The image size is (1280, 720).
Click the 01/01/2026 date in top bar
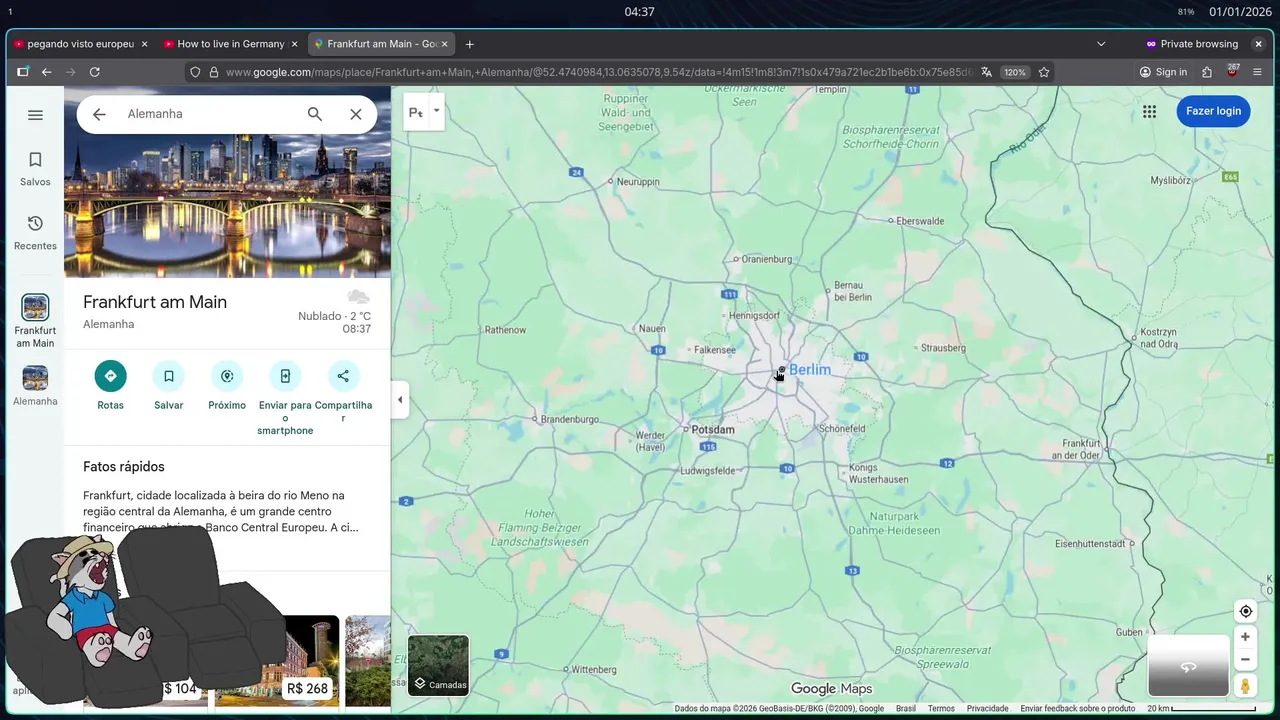click(x=1240, y=12)
